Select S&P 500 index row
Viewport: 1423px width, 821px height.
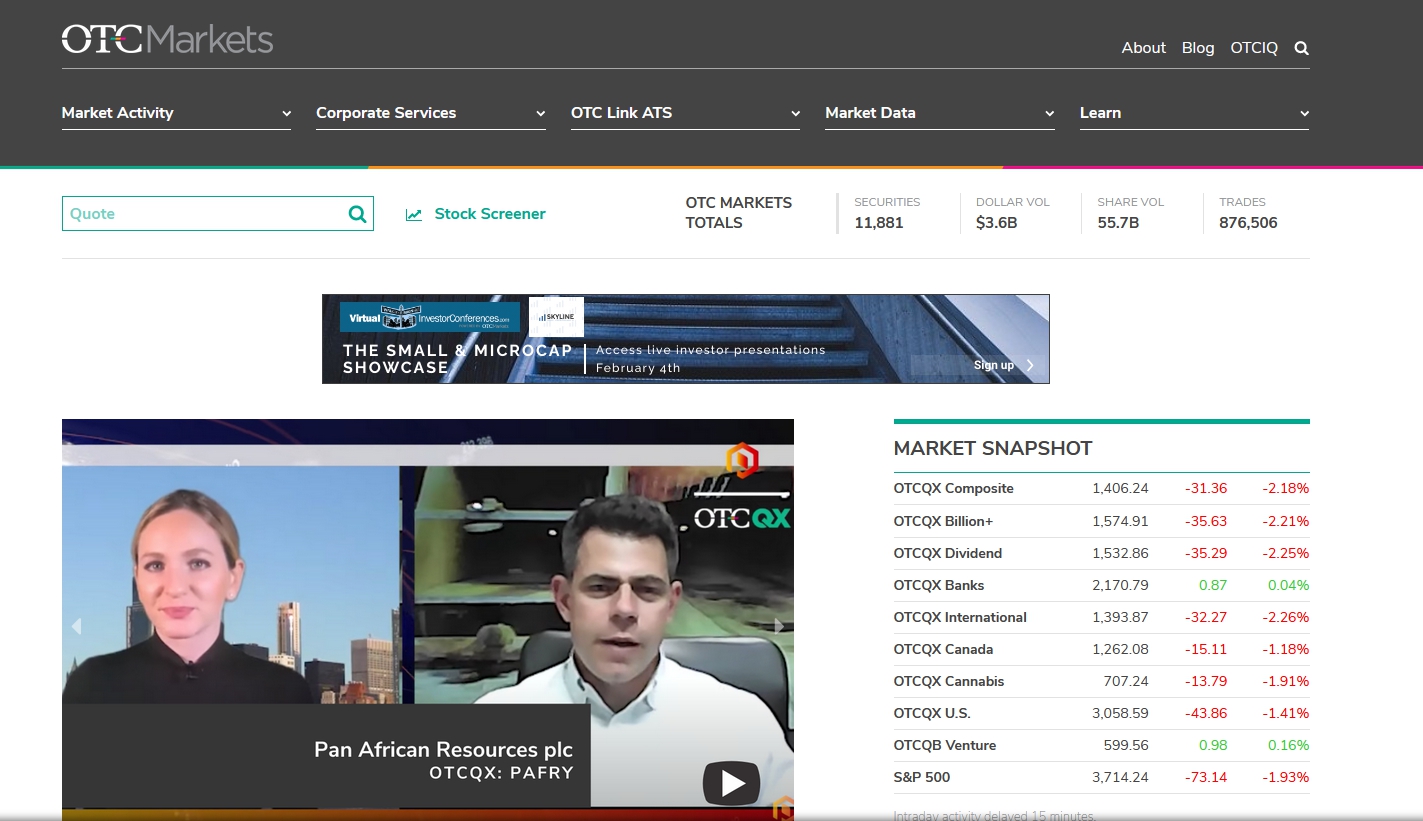point(1101,777)
